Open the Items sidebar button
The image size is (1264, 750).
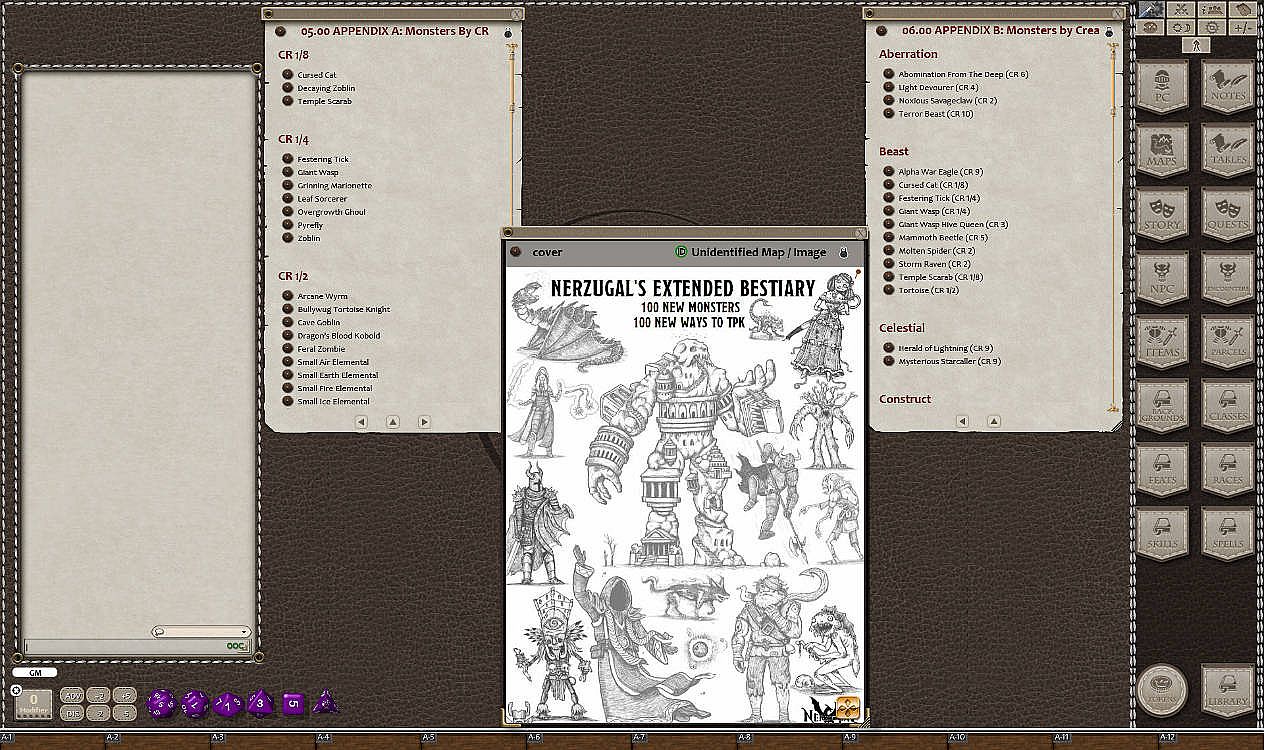1162,343
